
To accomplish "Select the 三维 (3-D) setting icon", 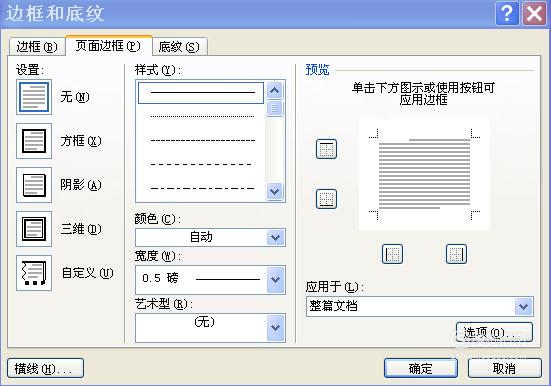I will [34, 229].
